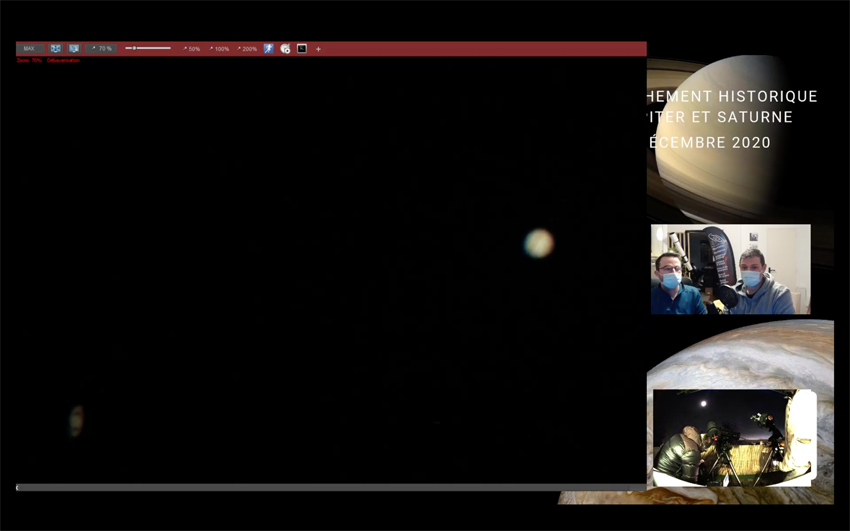The height and width of the screenshot is (531, 850).
Task: Click the red 'Zoom: 70%' status text
Action: pos(29,60)
